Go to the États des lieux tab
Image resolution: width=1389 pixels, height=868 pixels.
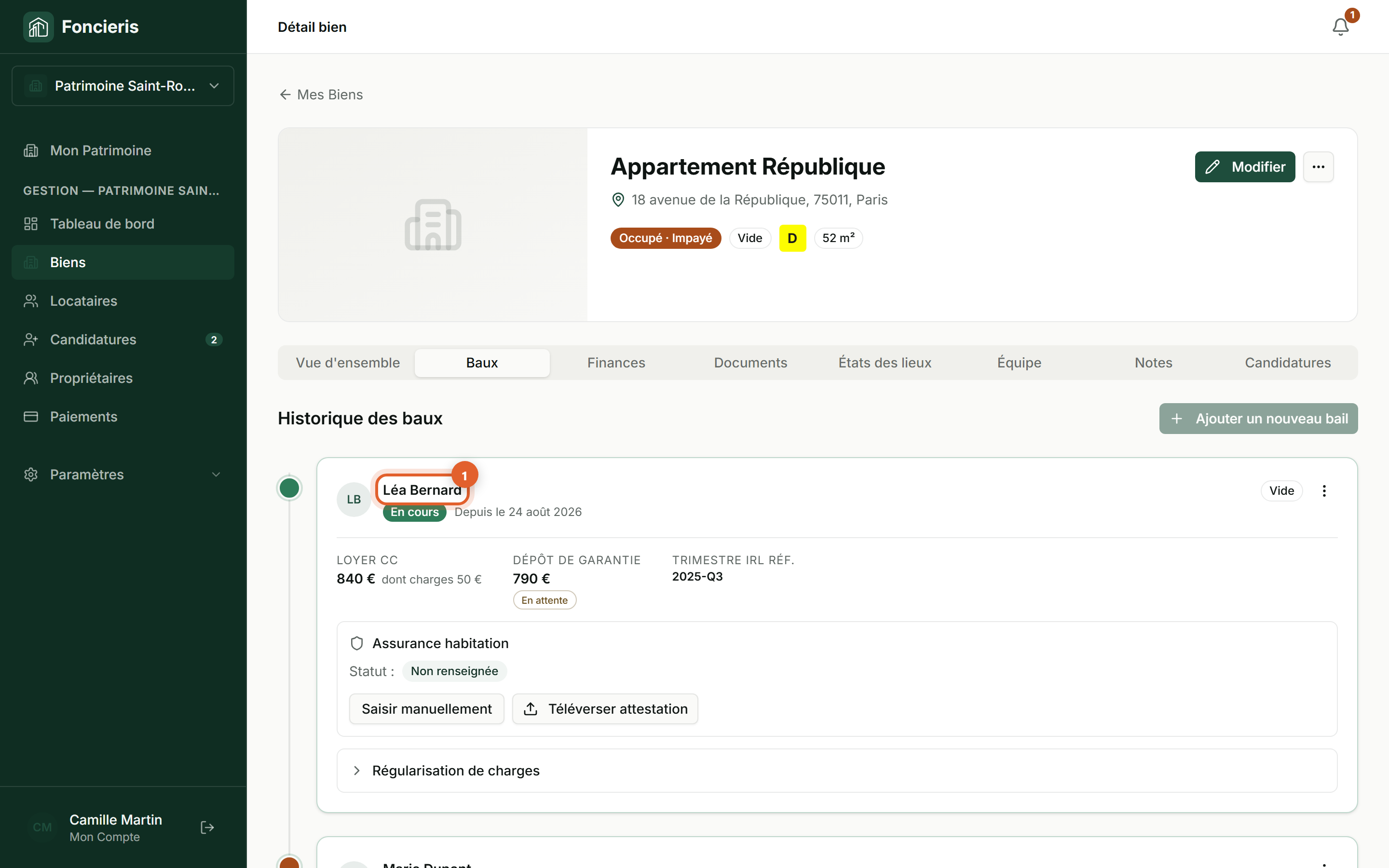(885, 362)
